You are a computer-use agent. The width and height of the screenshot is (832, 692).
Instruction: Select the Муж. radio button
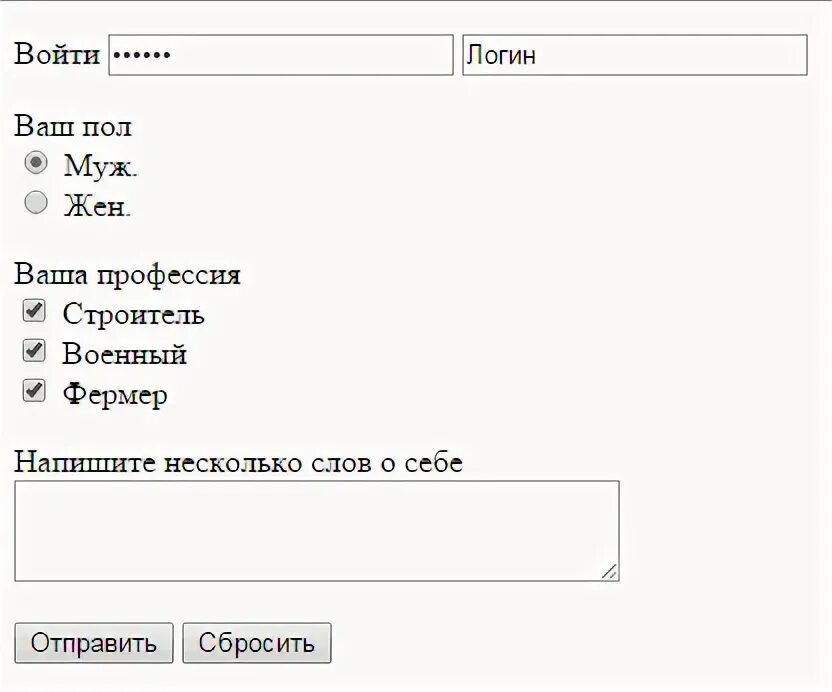tap(36, 162)
